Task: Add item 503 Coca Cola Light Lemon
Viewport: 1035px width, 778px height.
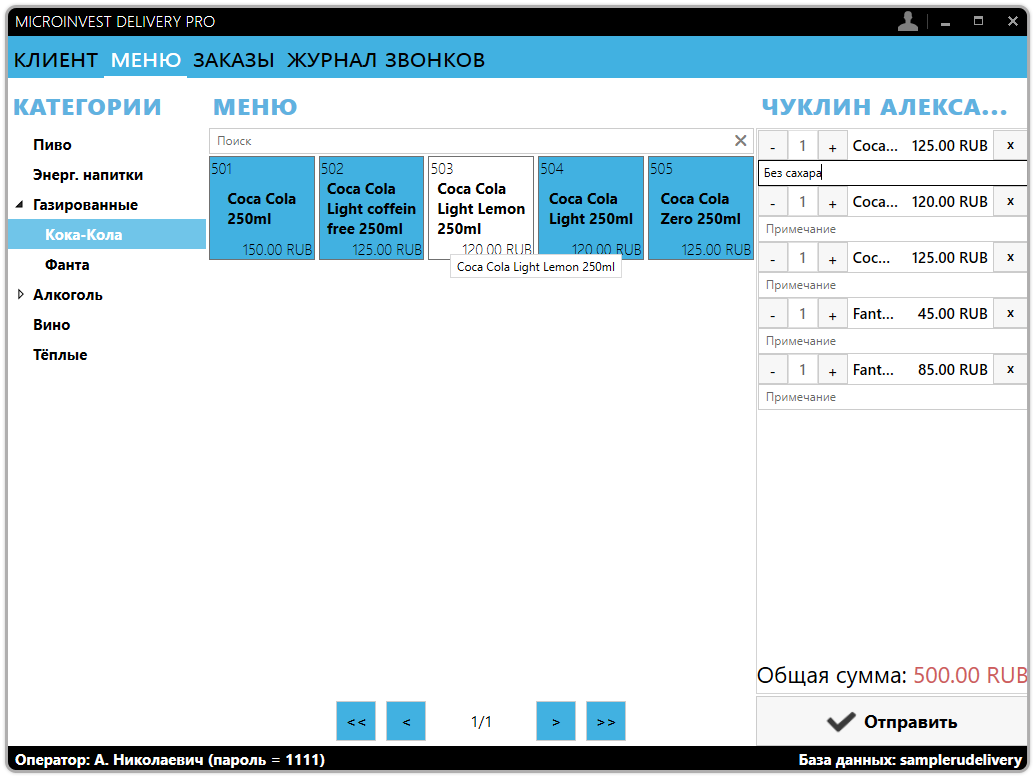Action: (481, 208)
